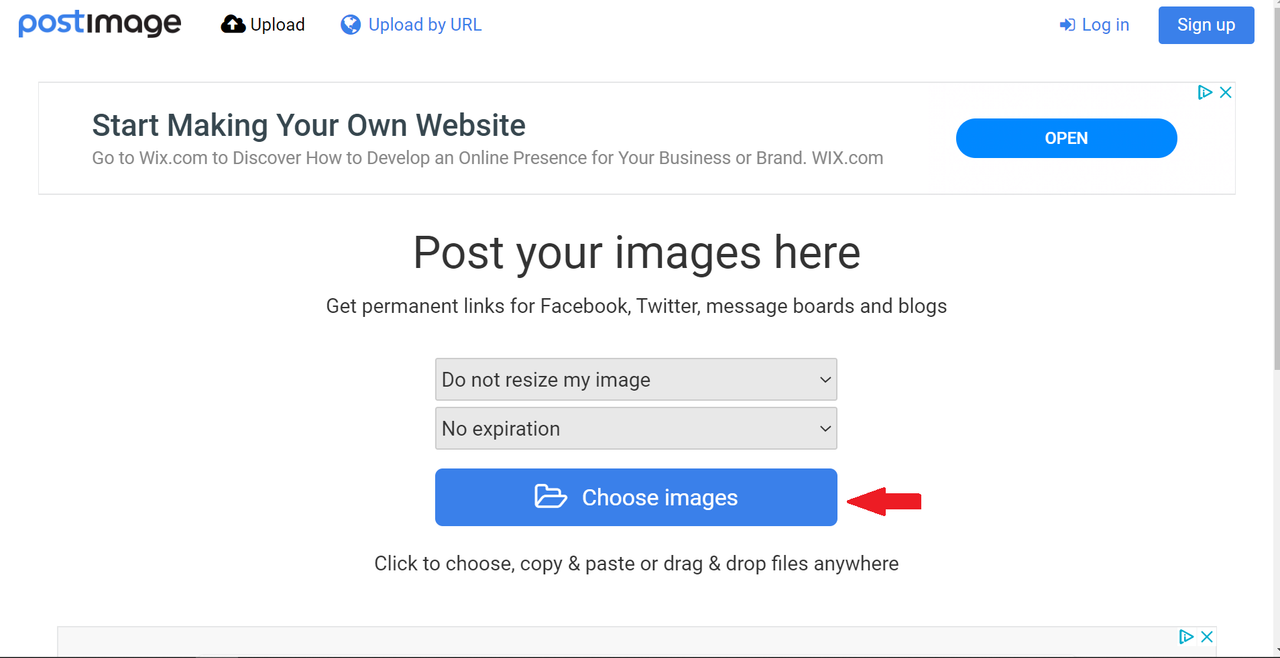1280x658 pixels.
Task: Click the Log in arrow icon
Action: (x=1067, y=25)
